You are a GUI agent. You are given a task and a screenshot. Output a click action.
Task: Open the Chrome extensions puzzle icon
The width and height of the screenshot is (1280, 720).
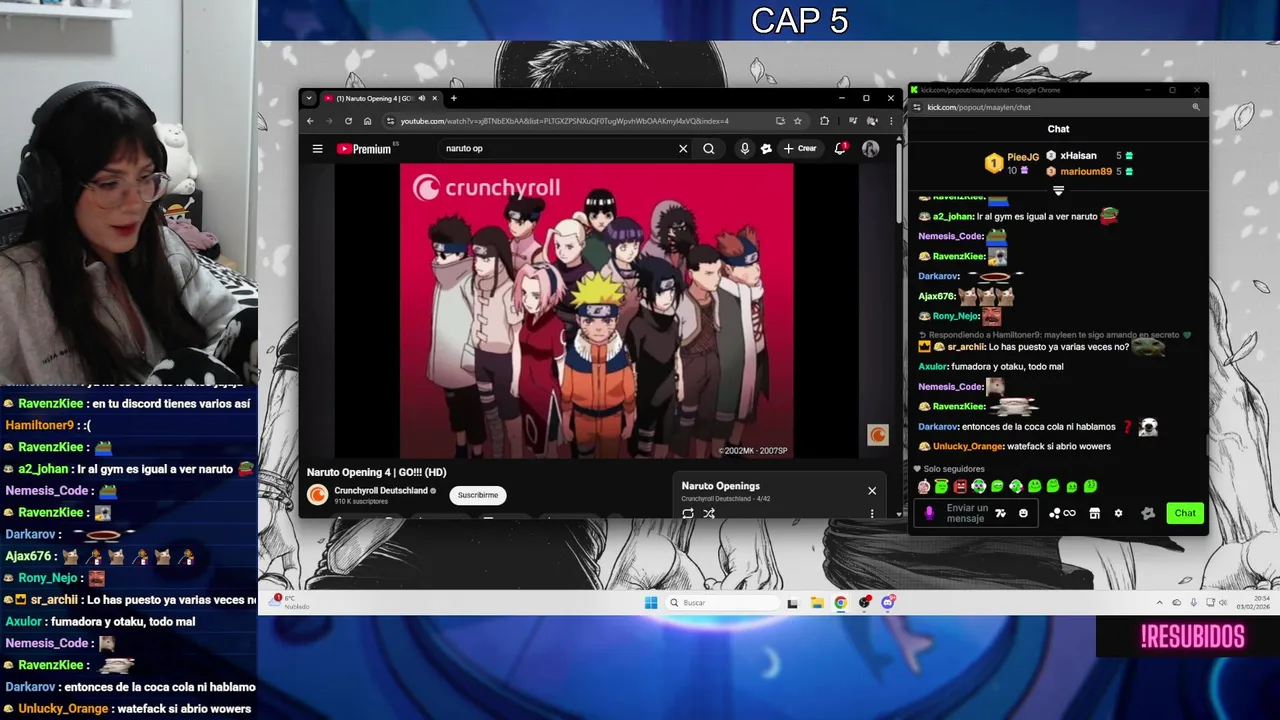824,121
